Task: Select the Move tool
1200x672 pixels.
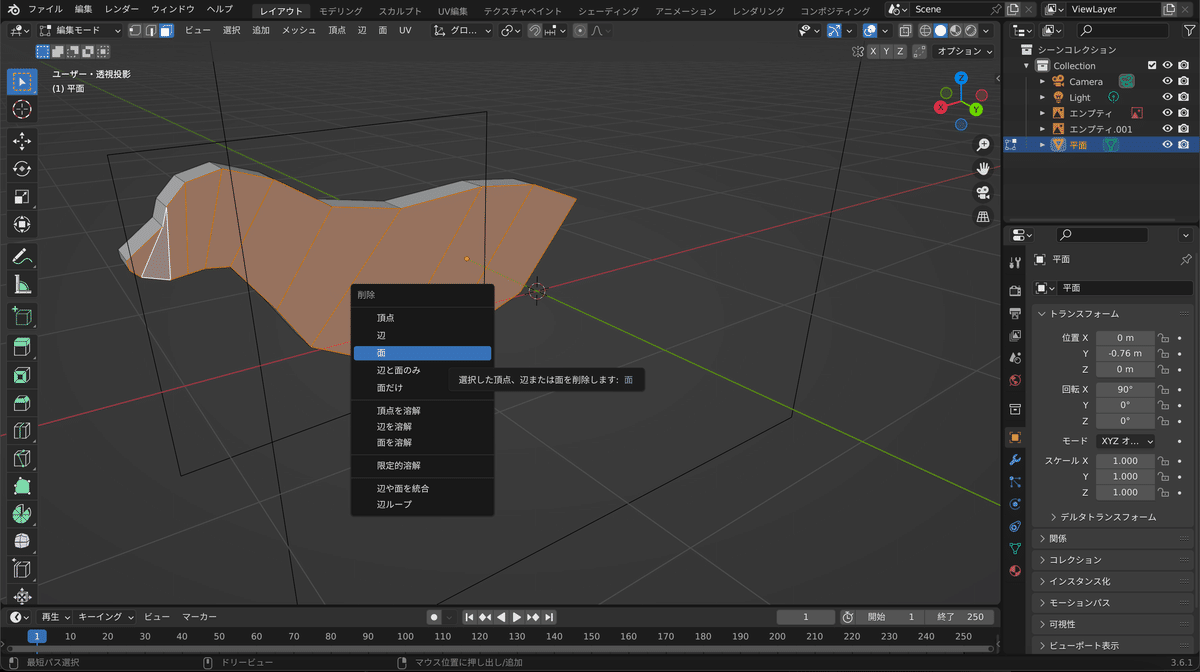Action: coord(22,142)
